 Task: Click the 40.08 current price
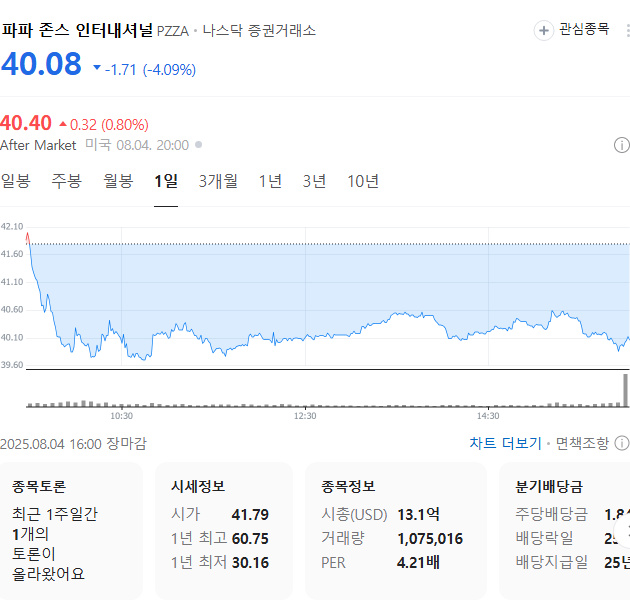coord(41,64)
